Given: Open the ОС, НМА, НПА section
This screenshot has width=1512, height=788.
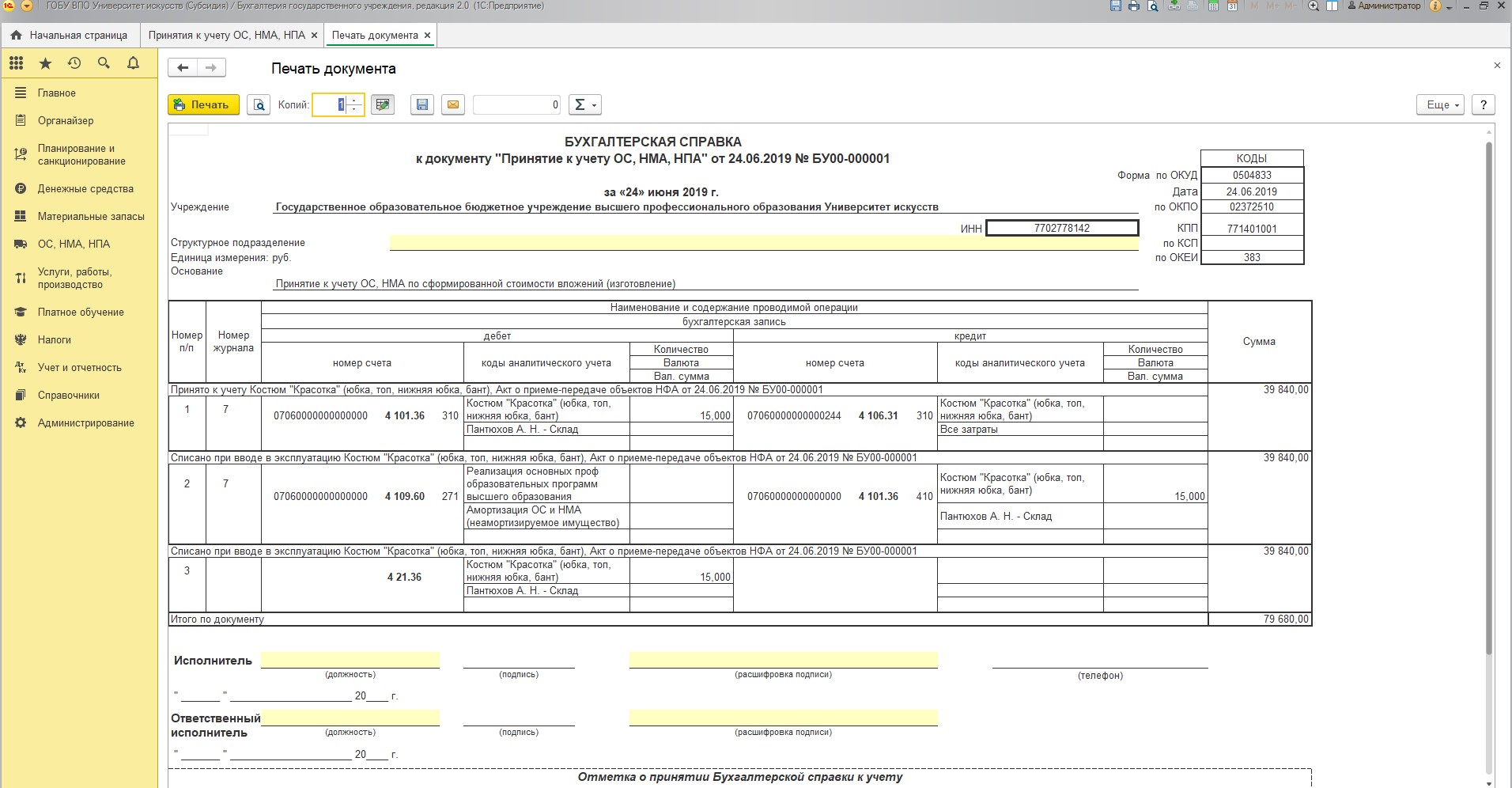Looking at the screenshot, I should 79,244.
